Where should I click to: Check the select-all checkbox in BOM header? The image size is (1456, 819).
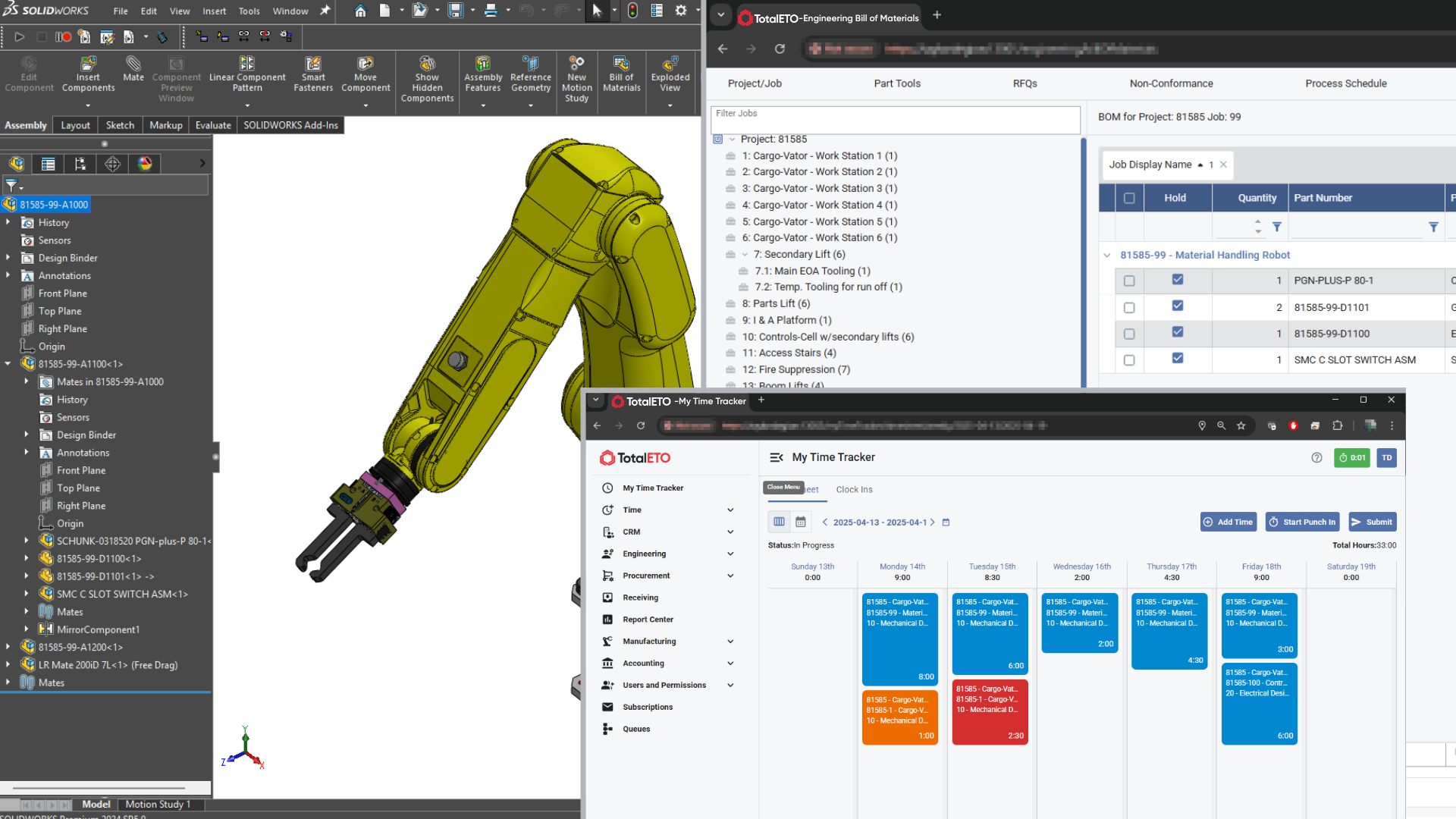coord(1129,198)
